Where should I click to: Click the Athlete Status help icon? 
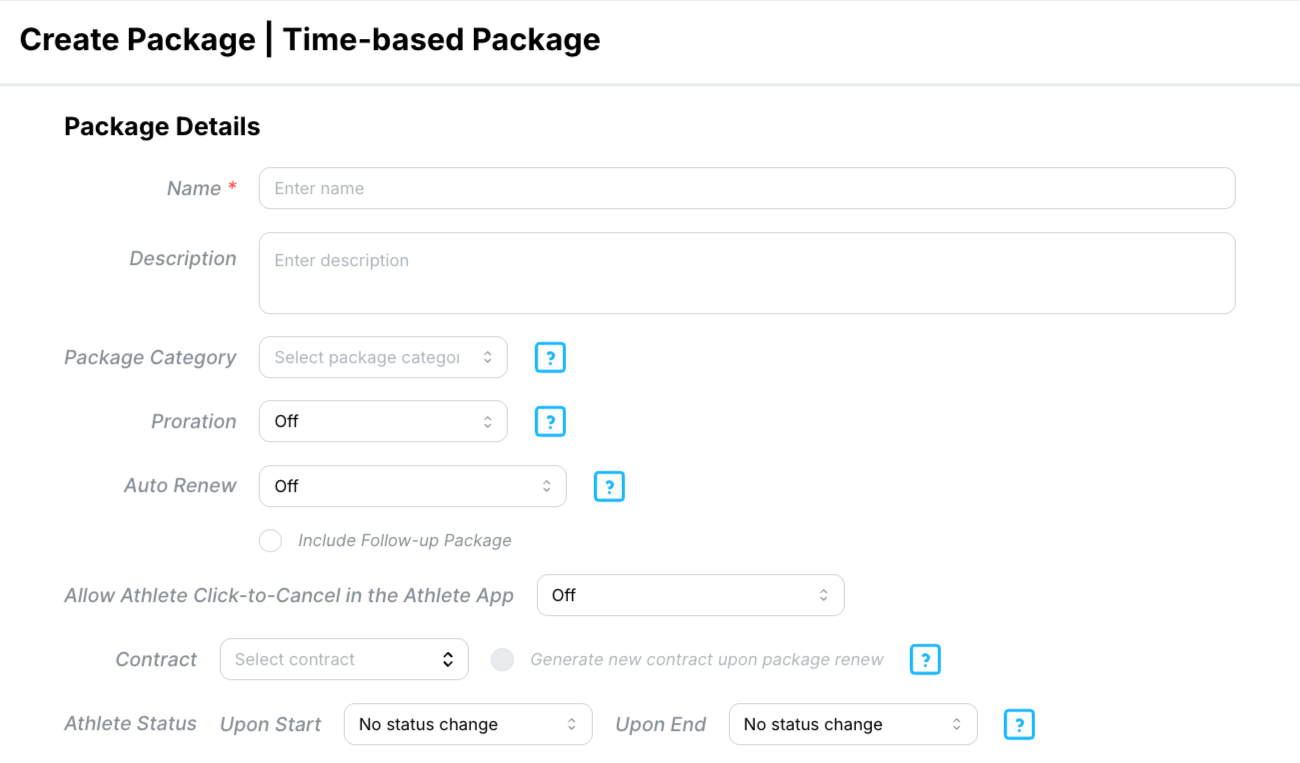click(1019, 724)
